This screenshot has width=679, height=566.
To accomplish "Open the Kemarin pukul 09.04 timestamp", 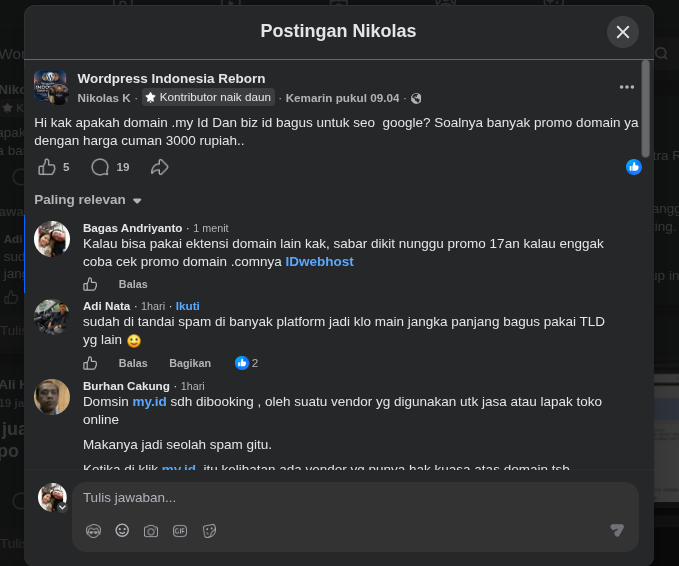I will (343, 98).
